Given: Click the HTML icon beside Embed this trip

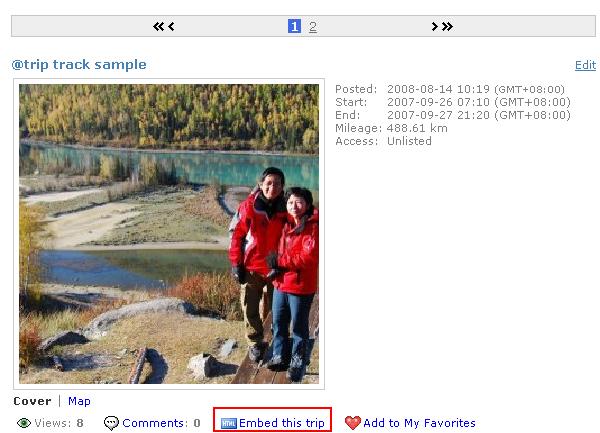Looking at the screenshot, I should point(228,423).
